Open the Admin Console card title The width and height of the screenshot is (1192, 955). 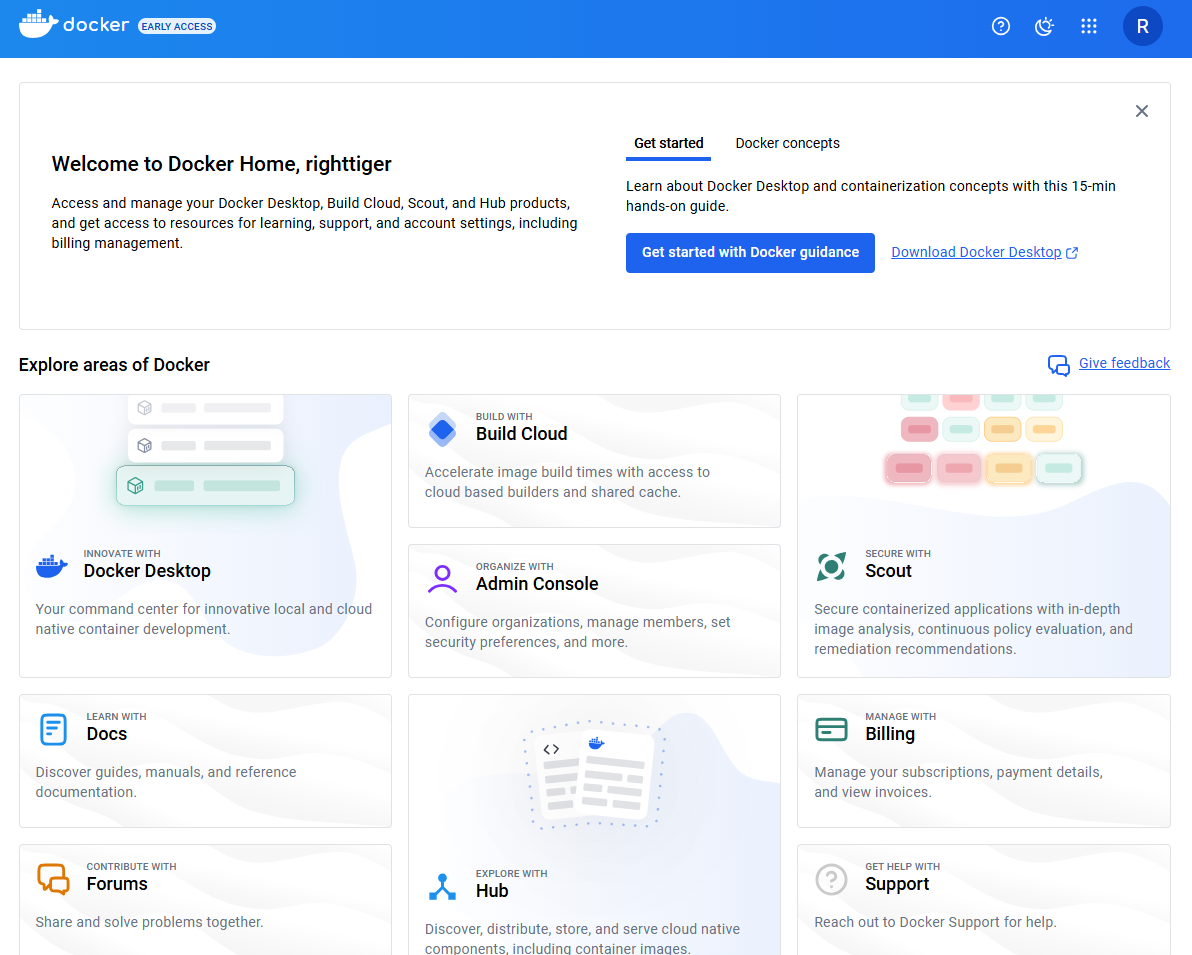(x=537, y=583)
